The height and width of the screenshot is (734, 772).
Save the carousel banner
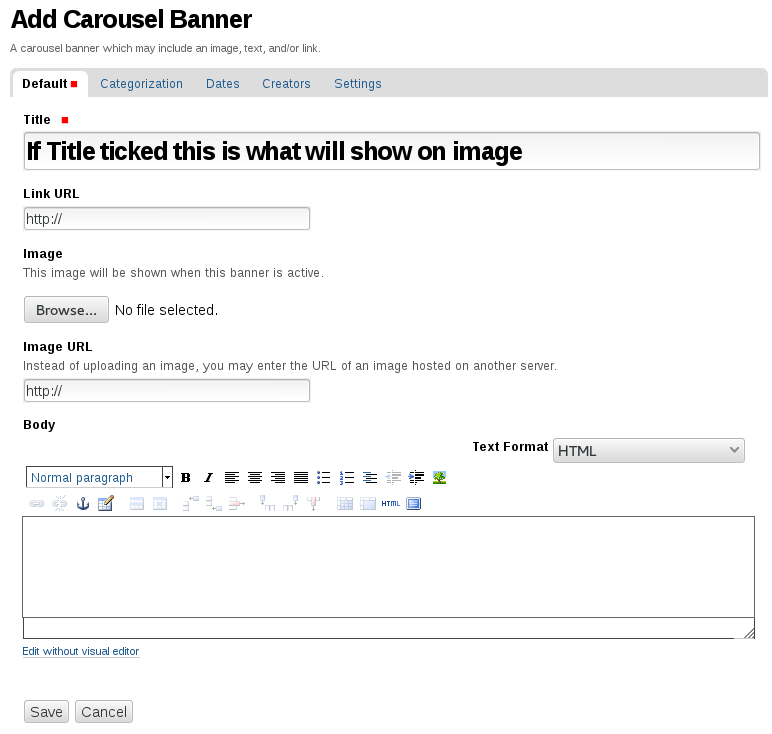point(46,712)
